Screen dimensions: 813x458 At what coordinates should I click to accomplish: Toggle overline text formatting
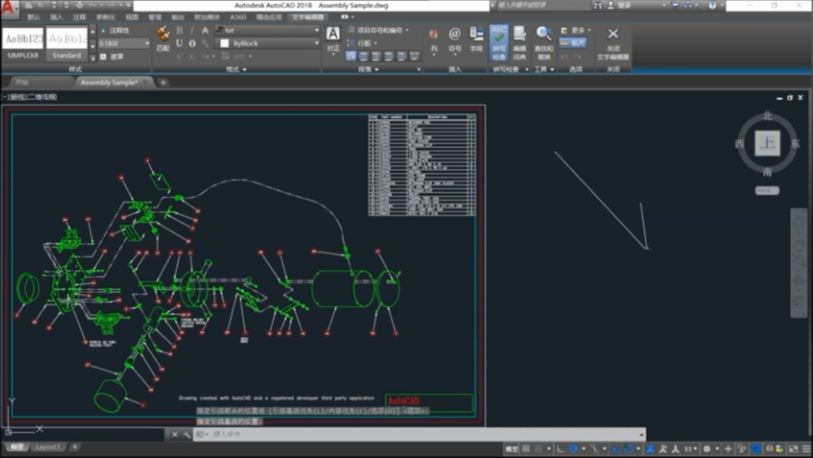(192, 43)
